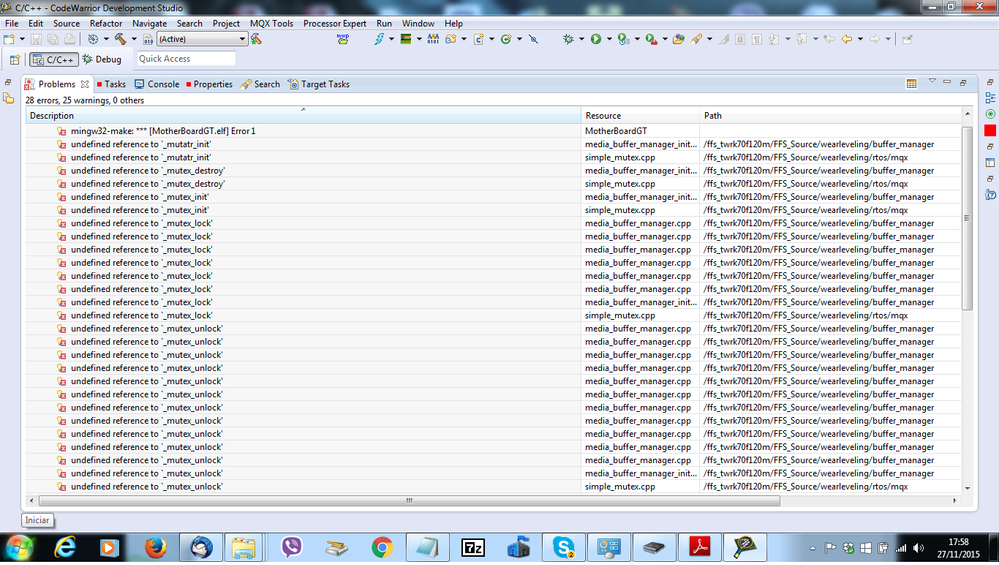Expand dropdown next to Search flashlight icon
999x565 pixels.
coord(709,39)
